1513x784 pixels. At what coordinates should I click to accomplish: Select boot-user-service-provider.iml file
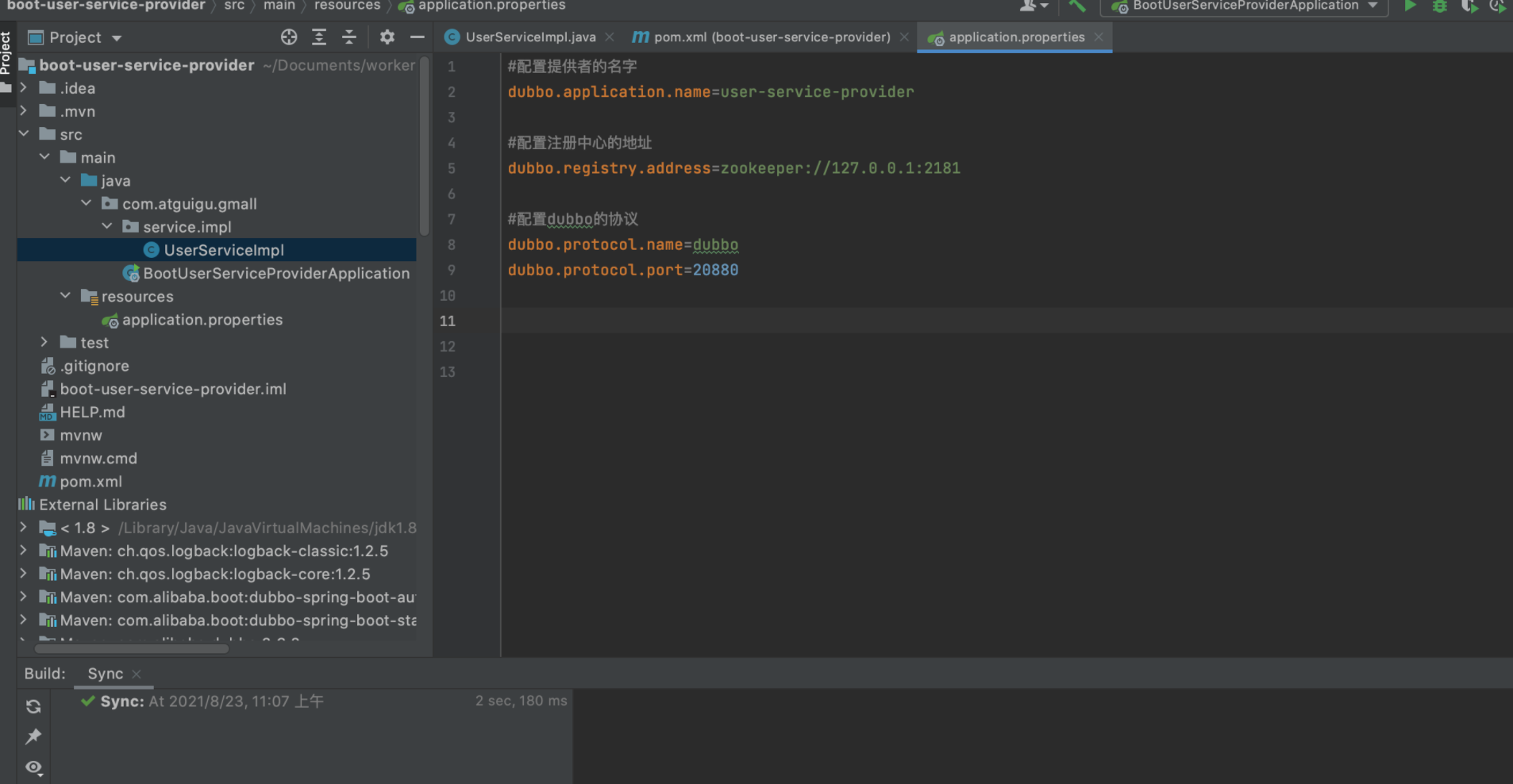tap(173, 389)
